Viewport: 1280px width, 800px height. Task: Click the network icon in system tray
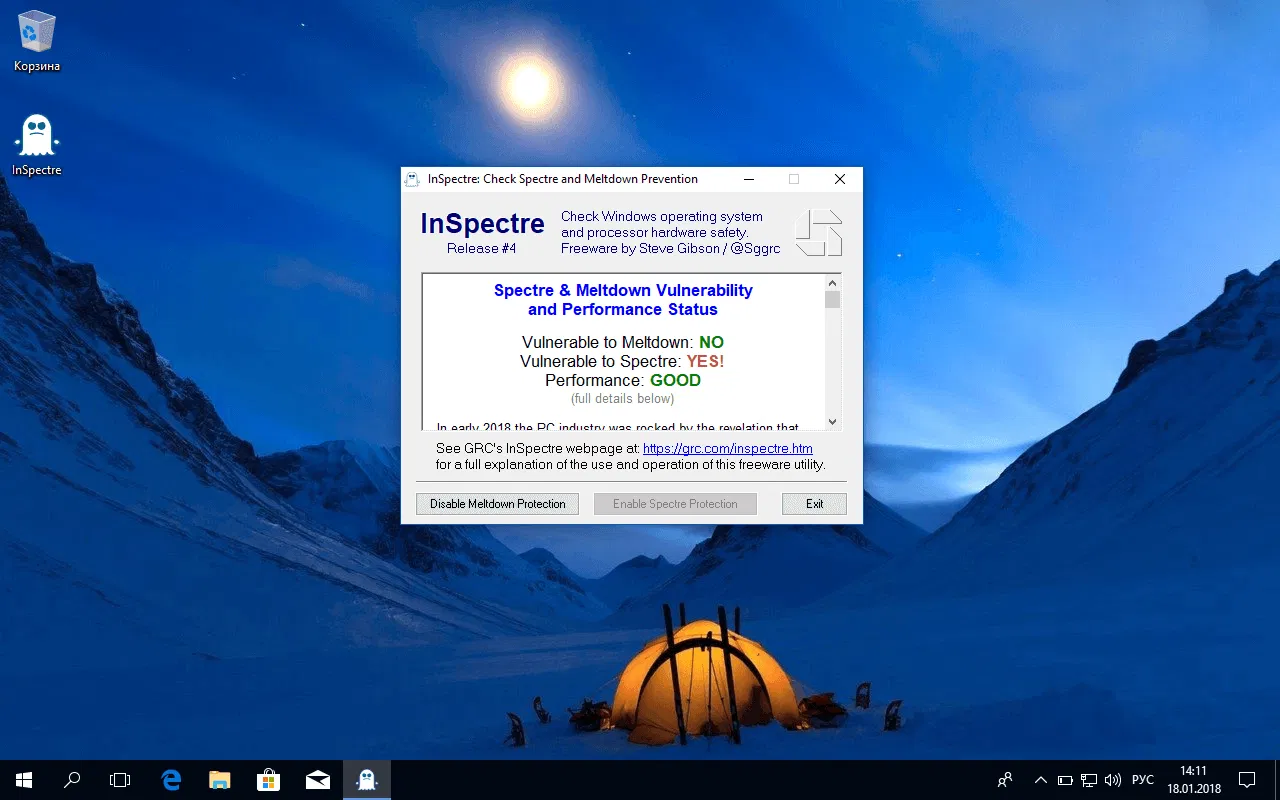point(1089,780)
